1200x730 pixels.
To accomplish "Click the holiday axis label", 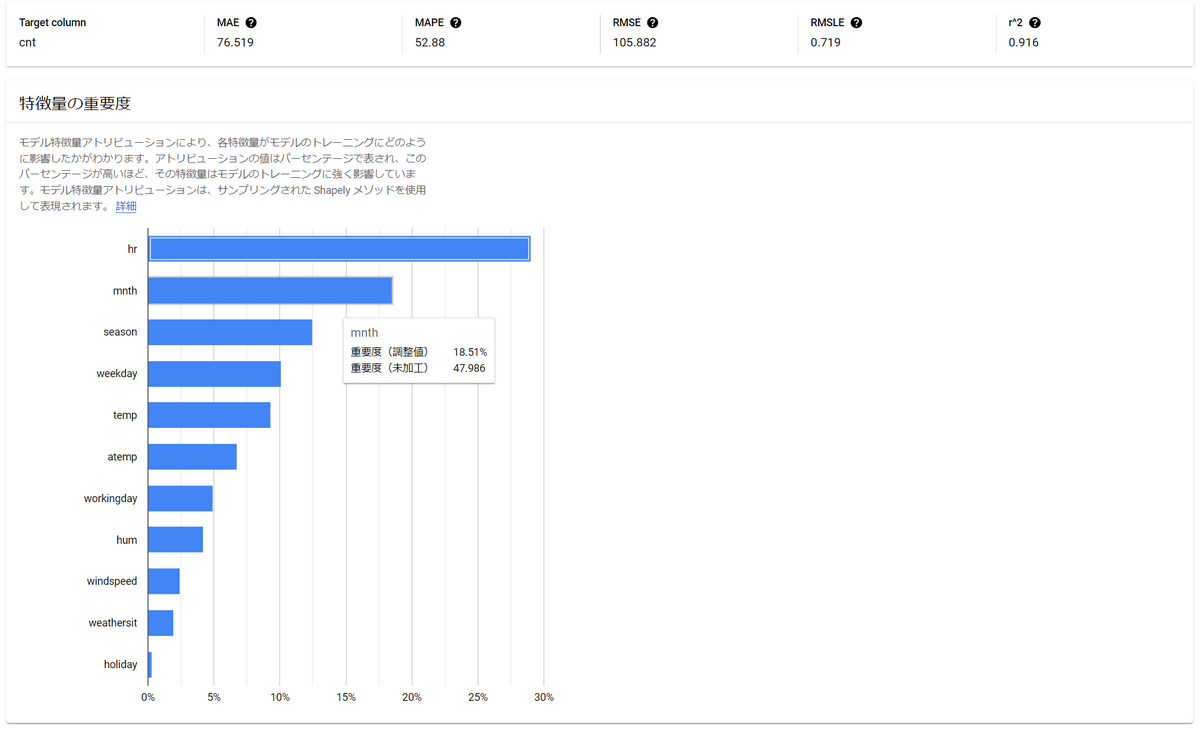I will (120, 665).
